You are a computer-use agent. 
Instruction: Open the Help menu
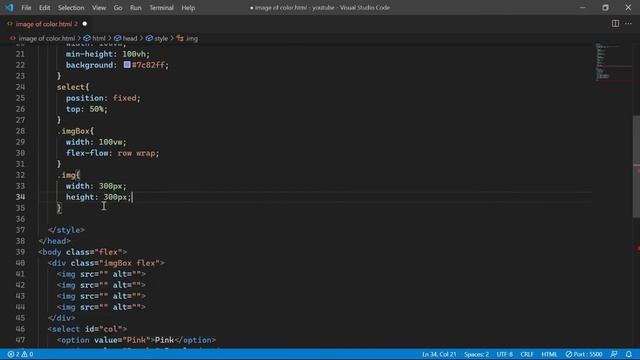(x=188, y=8)
